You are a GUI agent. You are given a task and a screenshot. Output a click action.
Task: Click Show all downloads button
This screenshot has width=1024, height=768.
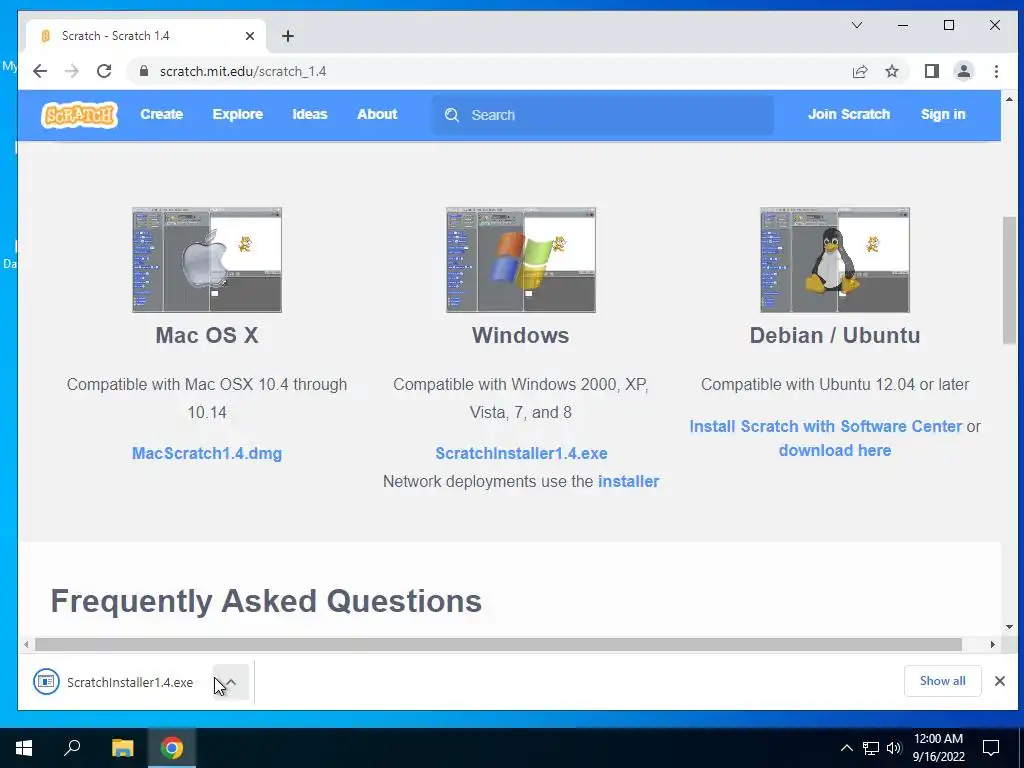pos(942,681)
